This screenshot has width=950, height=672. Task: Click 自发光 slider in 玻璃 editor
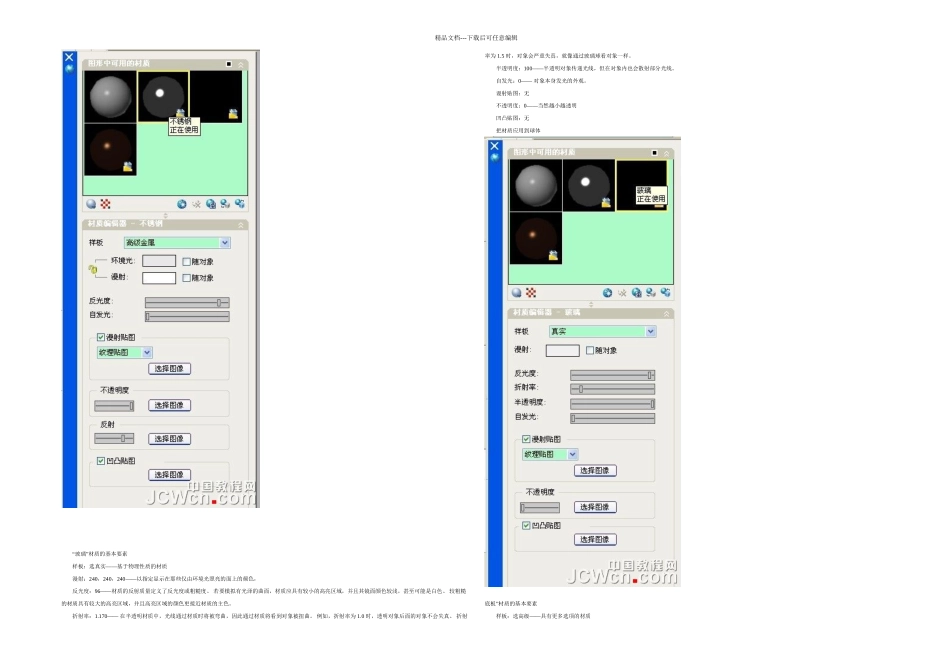click(613, 418)
